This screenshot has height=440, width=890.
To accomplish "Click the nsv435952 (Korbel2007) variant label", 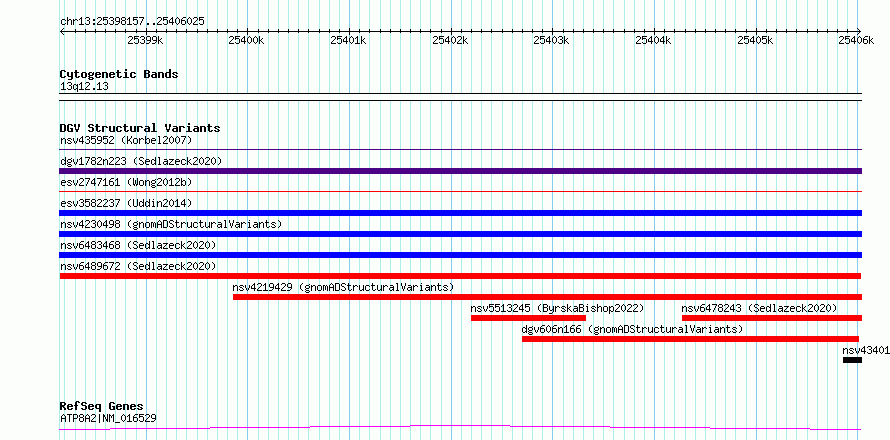I will 126,140.
